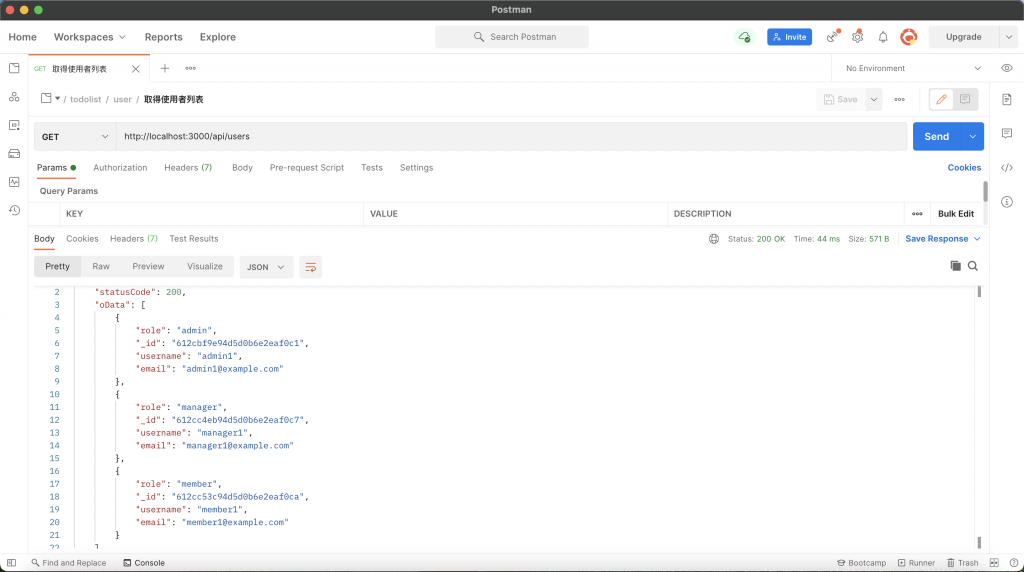Open help icon in status bar
The height and width of the screenshot is (572, 1024).
coord(1014,563)
